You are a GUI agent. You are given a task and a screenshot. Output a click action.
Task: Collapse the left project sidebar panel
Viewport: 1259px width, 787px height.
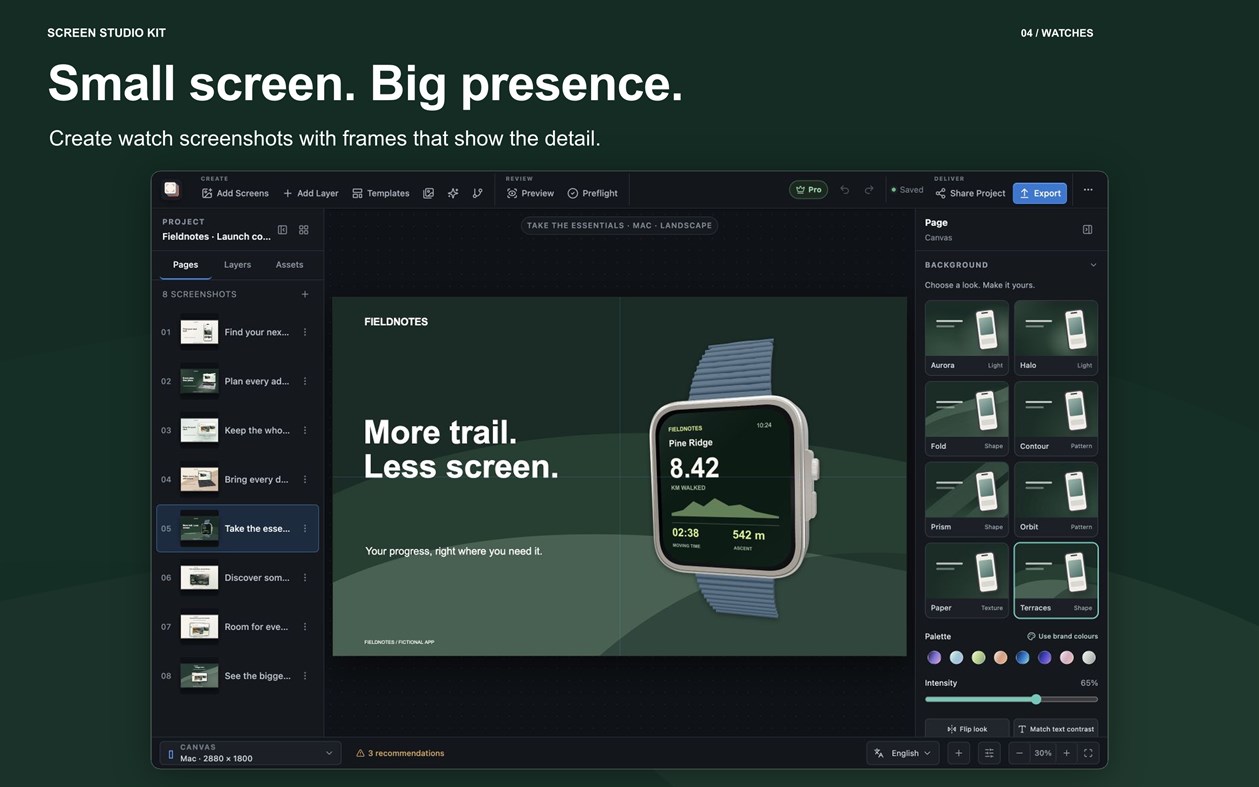(283, 230)
